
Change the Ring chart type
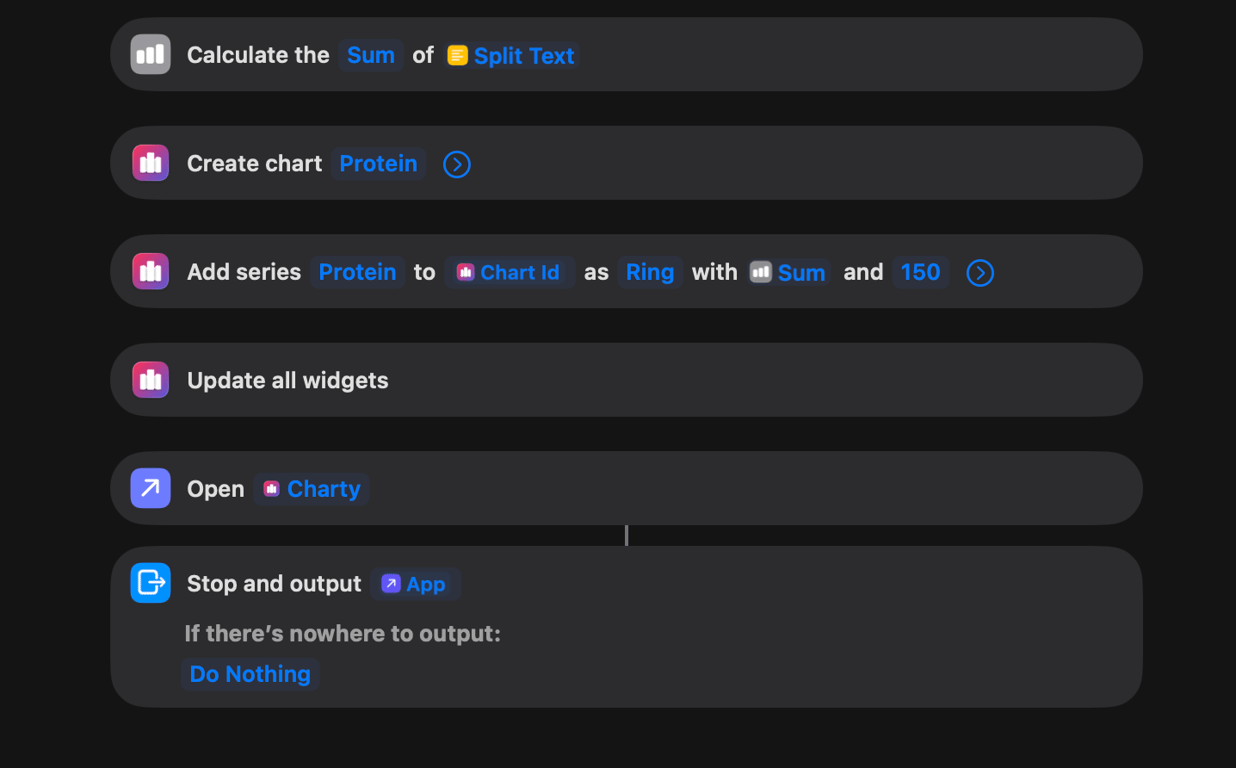point(649,273)
